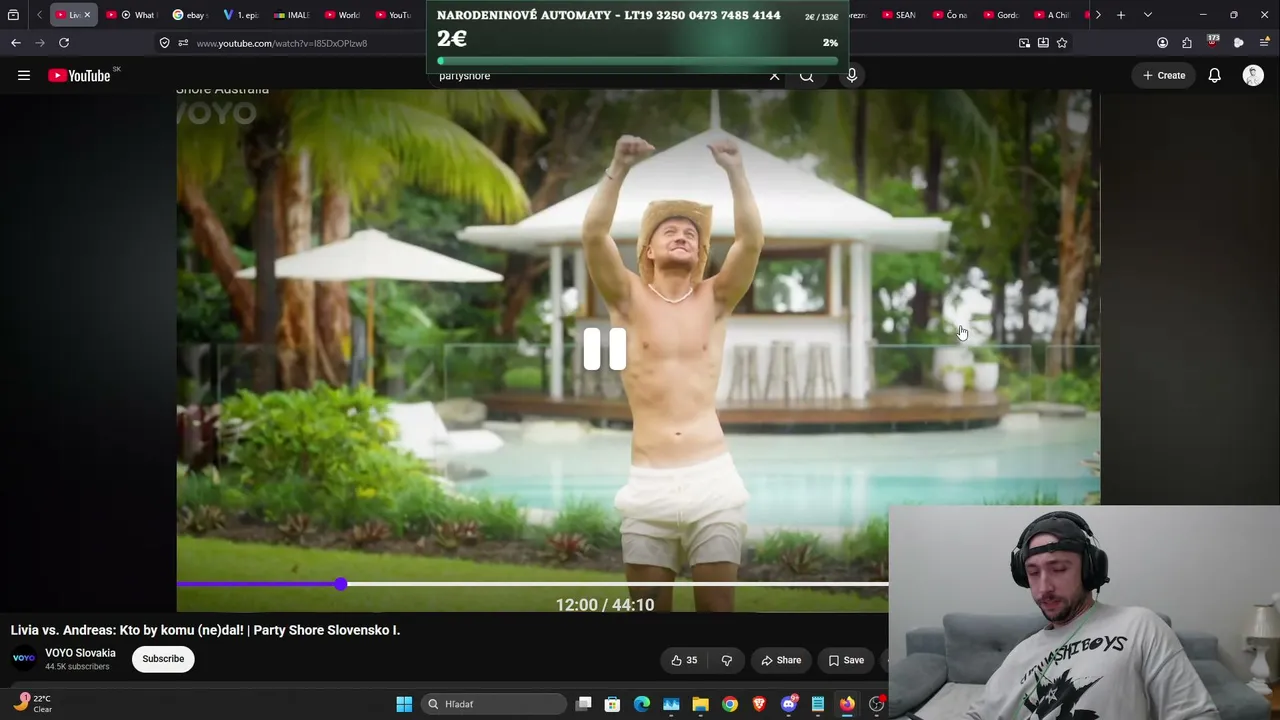
Task: Reload the current page
Action: pyautogui.click(x=64, y=43)
